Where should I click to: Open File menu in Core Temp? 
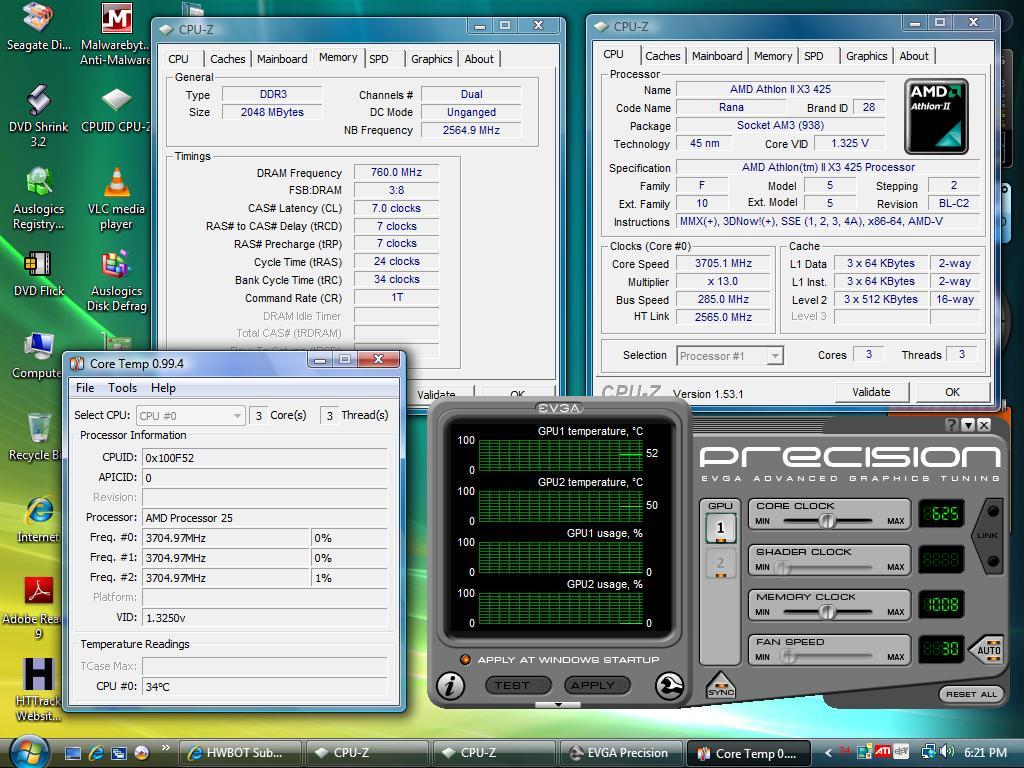tap(85, 388)
